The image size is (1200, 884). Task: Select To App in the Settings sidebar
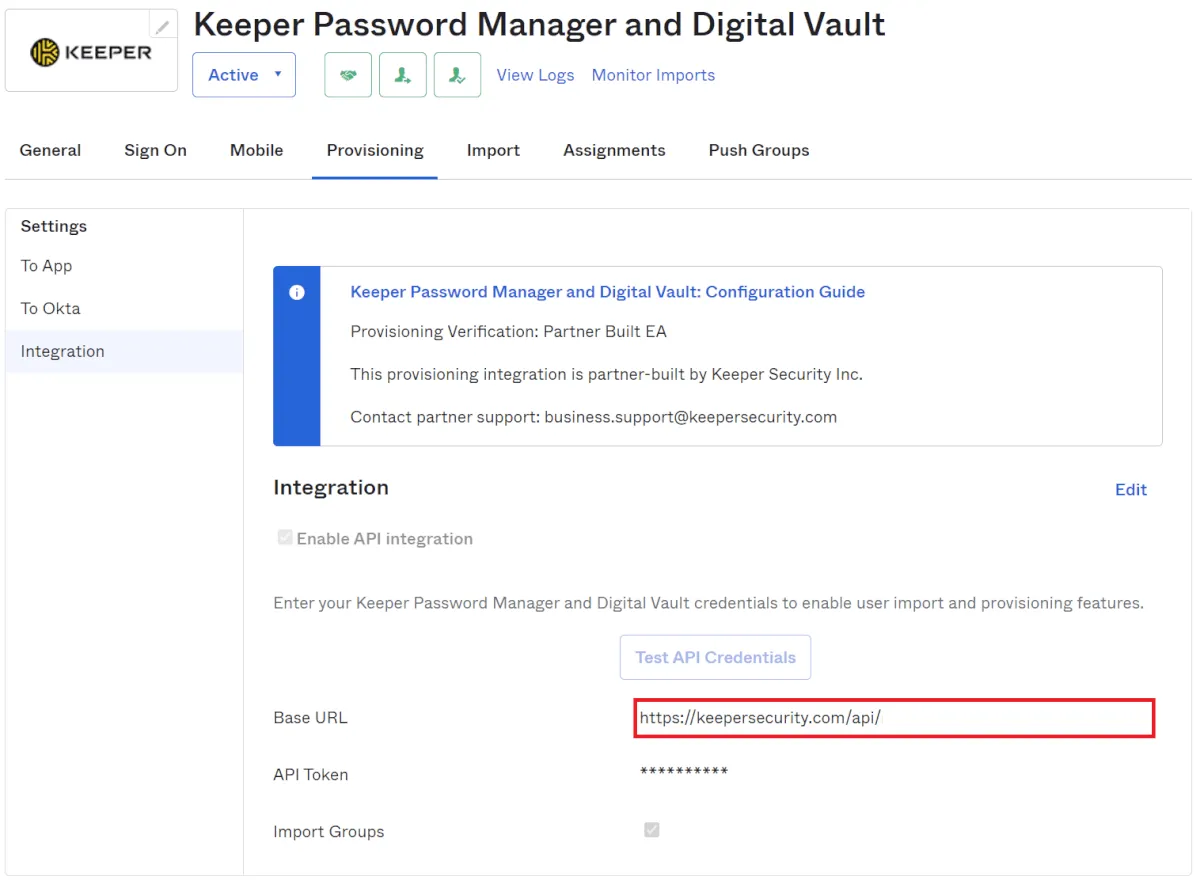pos(47,266)
